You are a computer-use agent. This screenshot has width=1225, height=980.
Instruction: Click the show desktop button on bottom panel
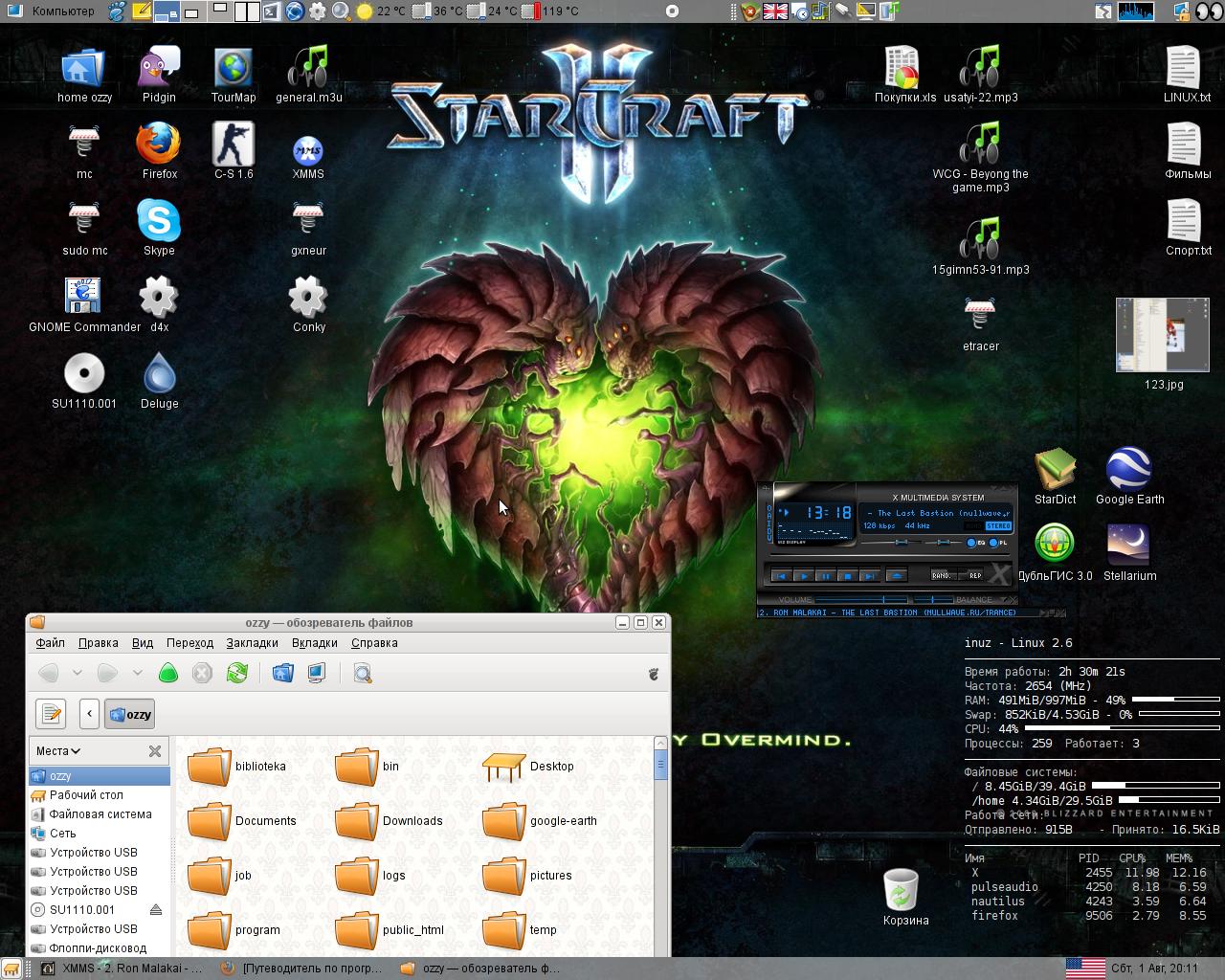(10, 969)
